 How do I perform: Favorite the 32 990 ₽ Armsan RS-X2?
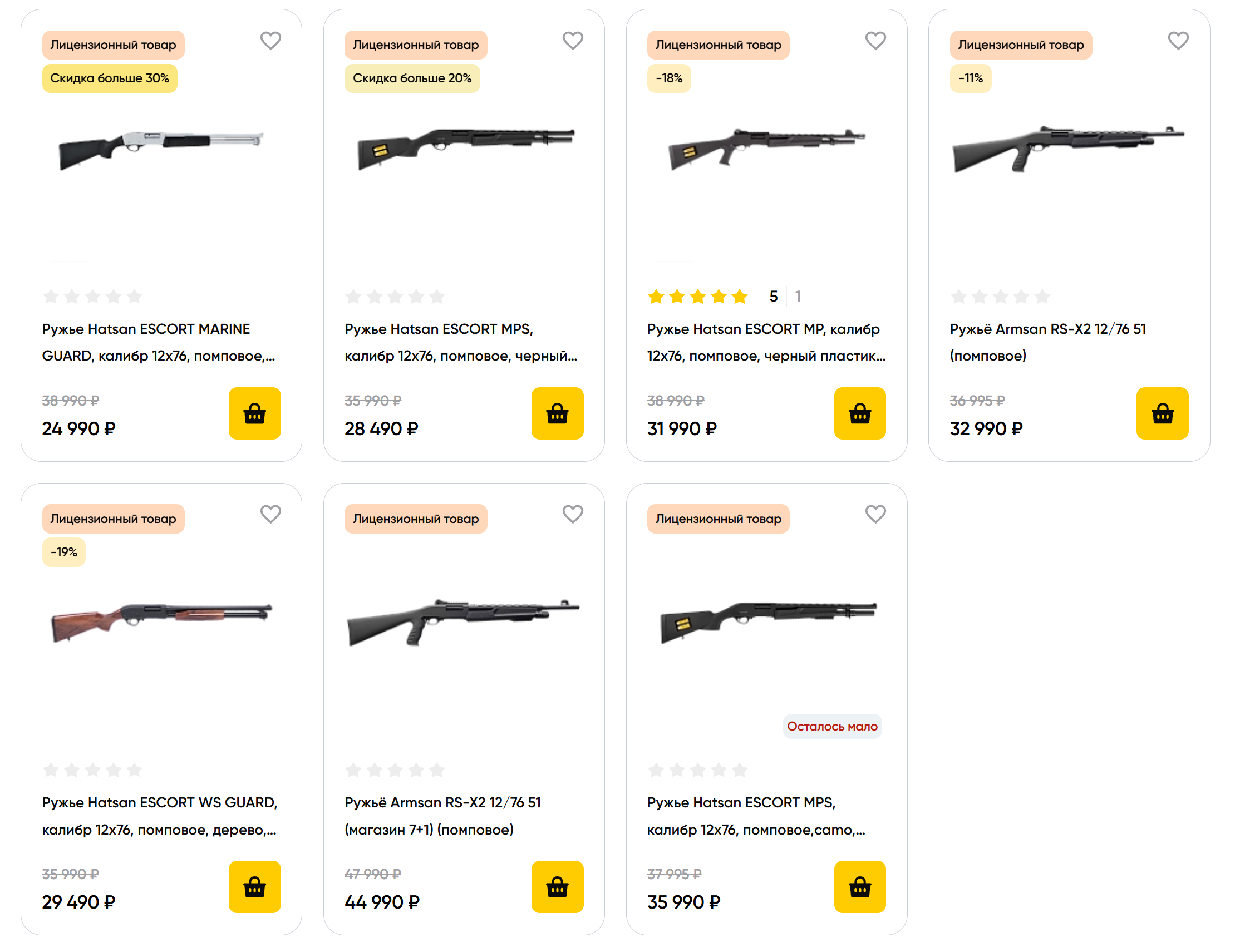click(x=1177, y=41)
